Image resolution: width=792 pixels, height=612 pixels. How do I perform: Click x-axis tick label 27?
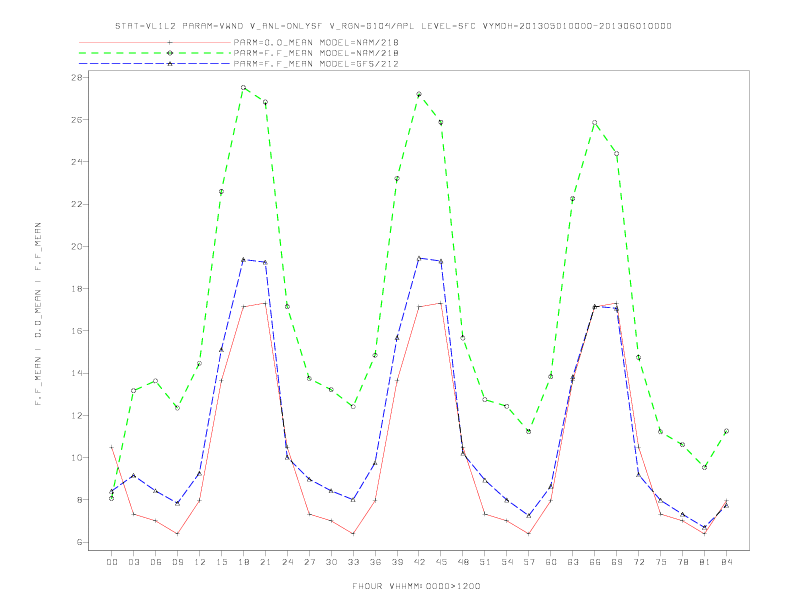pos(309,562)
